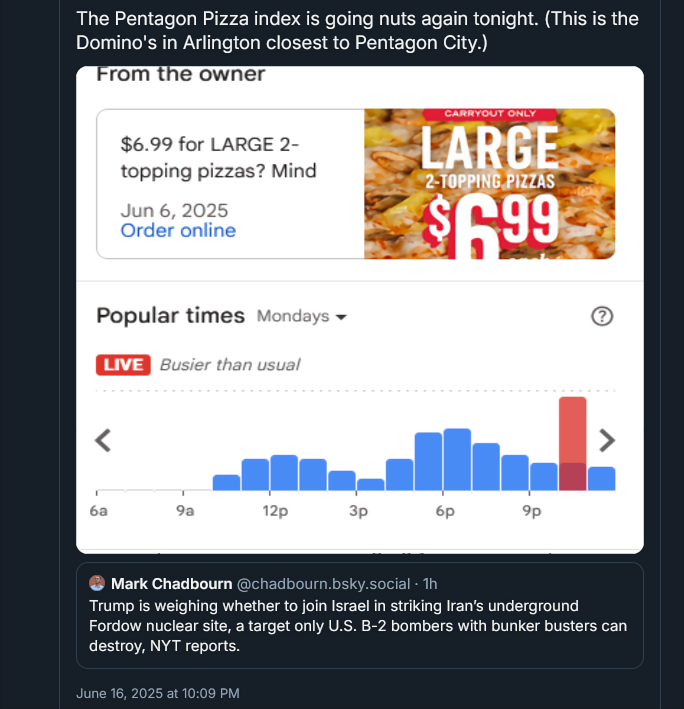The width and height of the screenshot is (684, 709).
Task: Click the Jun 6, 2025 owner post date
Action: pyautogui.click(x=174, y=210)
